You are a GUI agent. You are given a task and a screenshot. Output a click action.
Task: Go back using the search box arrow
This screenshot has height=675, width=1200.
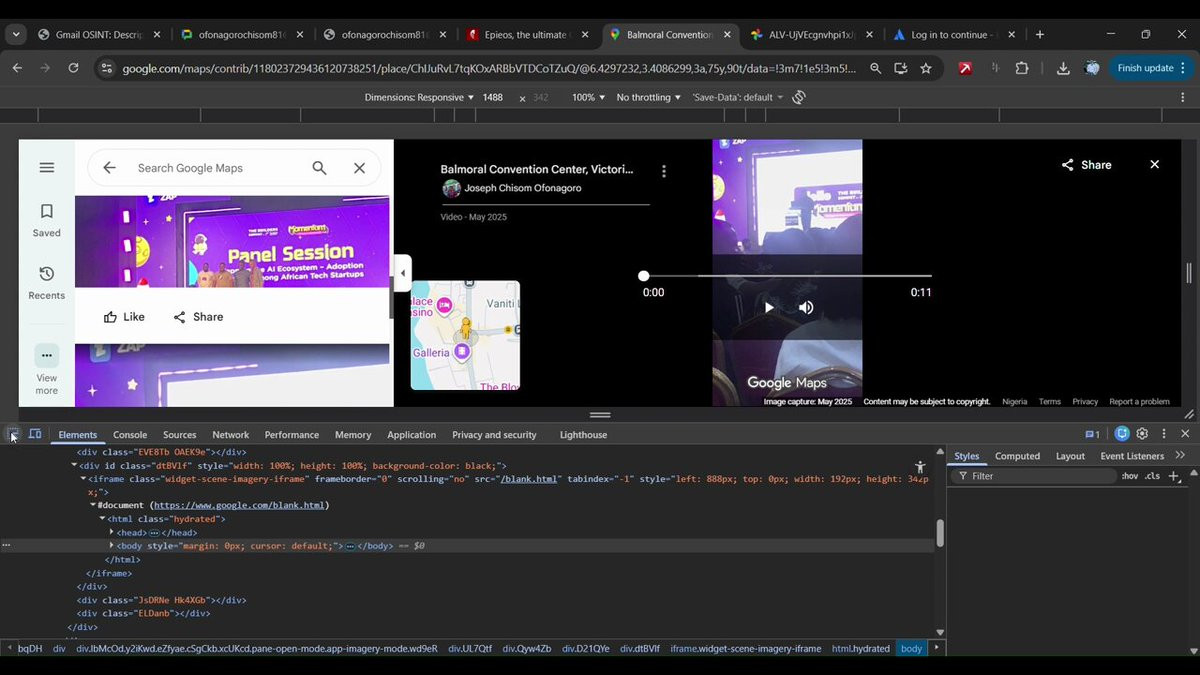[109, 168]
